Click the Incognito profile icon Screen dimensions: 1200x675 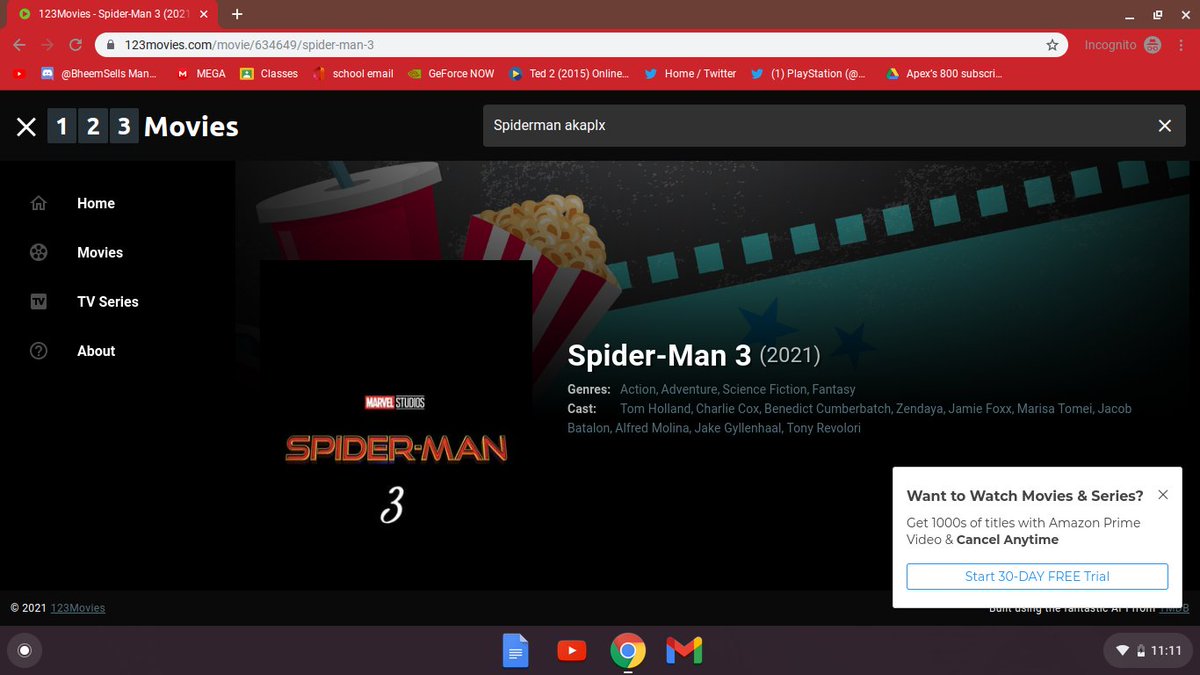point(1152,45)
